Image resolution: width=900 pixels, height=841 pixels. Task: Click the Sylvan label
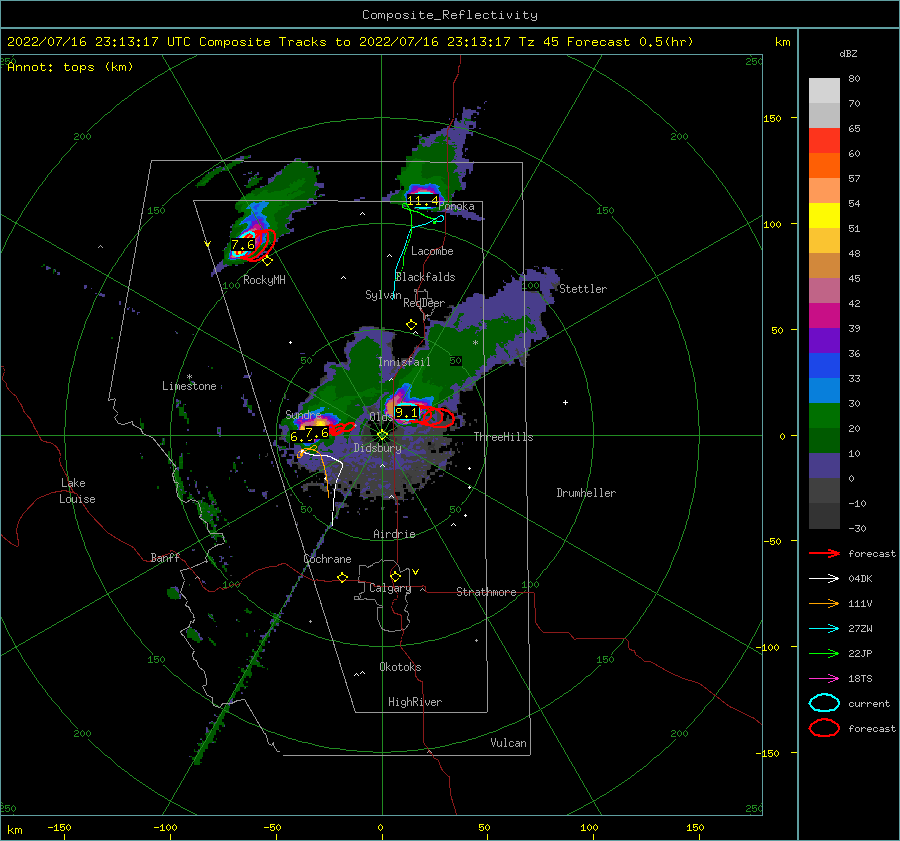point(383,295)
